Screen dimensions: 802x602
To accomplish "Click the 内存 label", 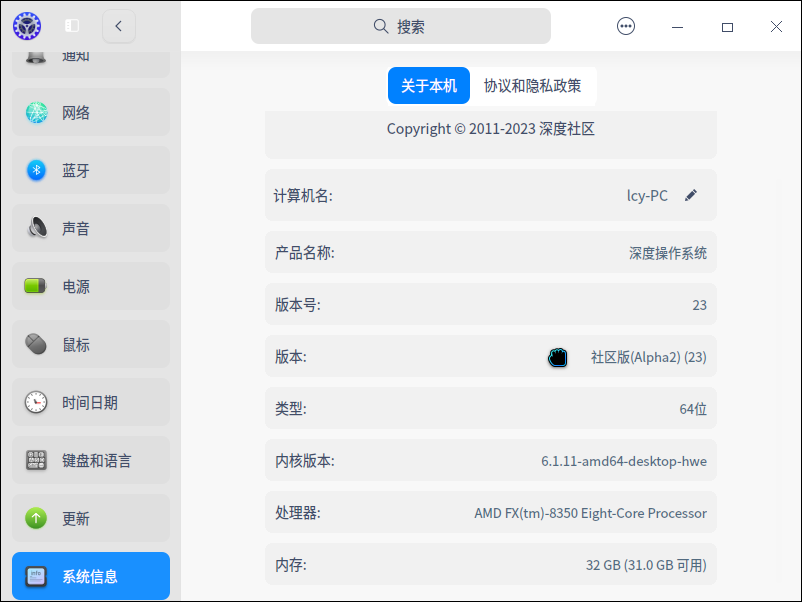I will point(291,565).
